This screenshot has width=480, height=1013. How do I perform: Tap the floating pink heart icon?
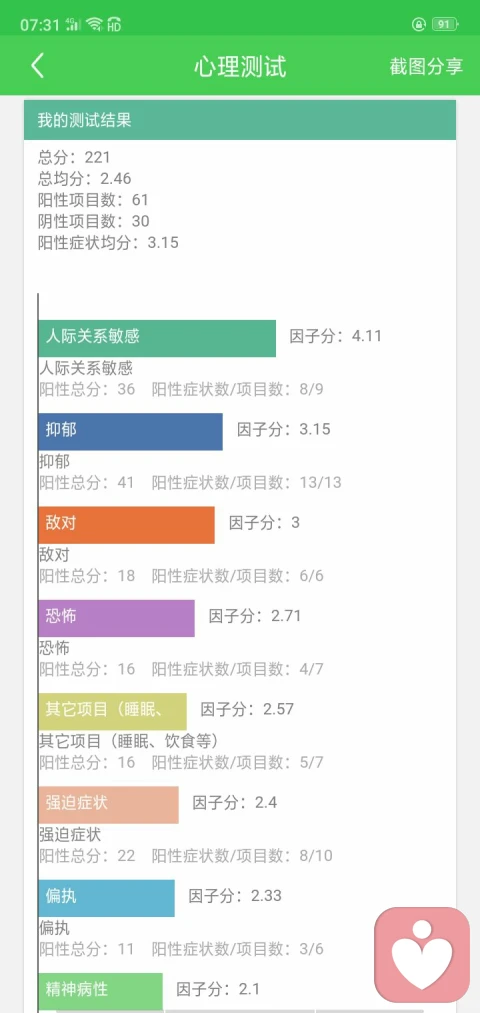click(x=422, y=955)
